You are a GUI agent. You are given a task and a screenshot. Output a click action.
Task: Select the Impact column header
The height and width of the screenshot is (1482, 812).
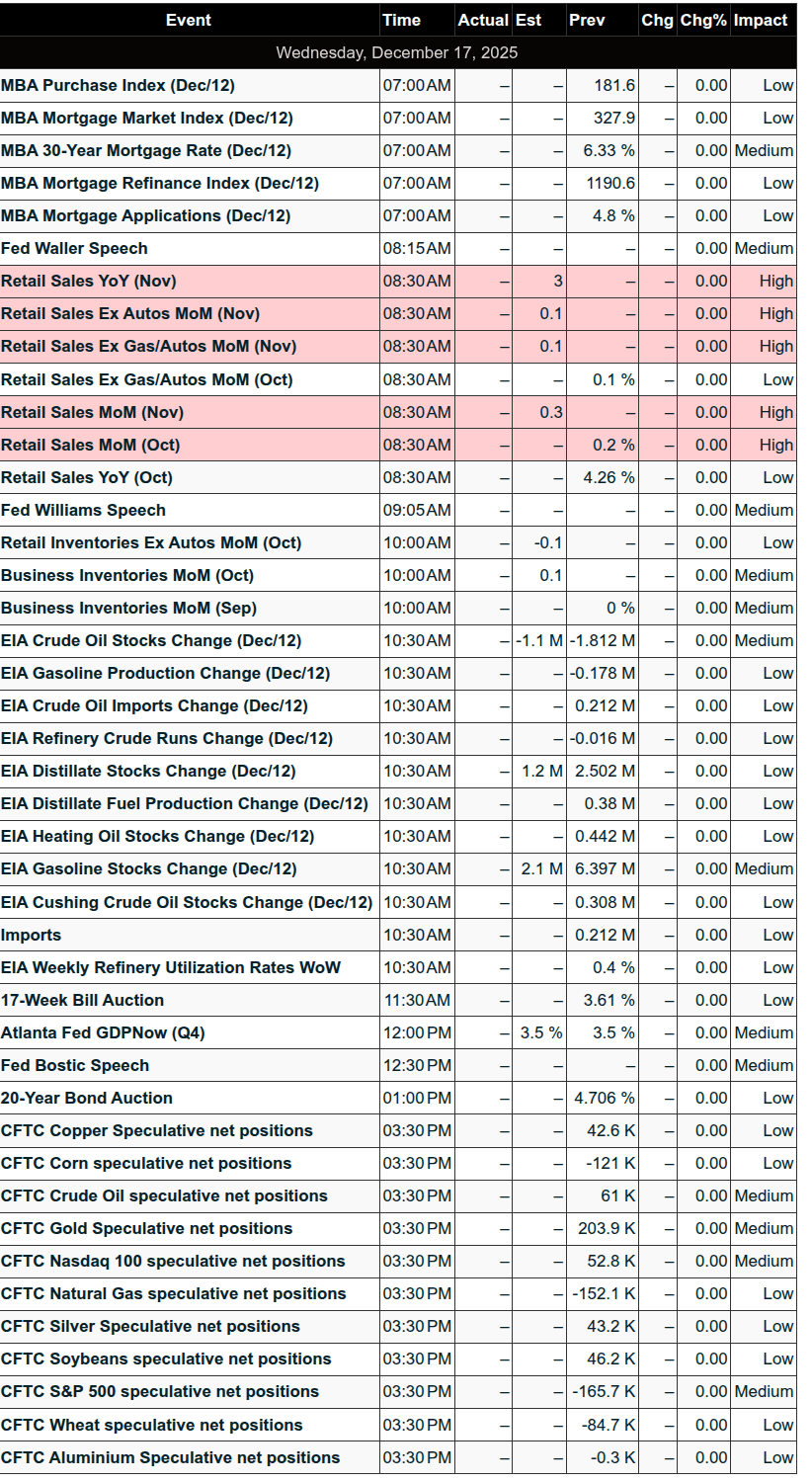(x=761, y=20)
